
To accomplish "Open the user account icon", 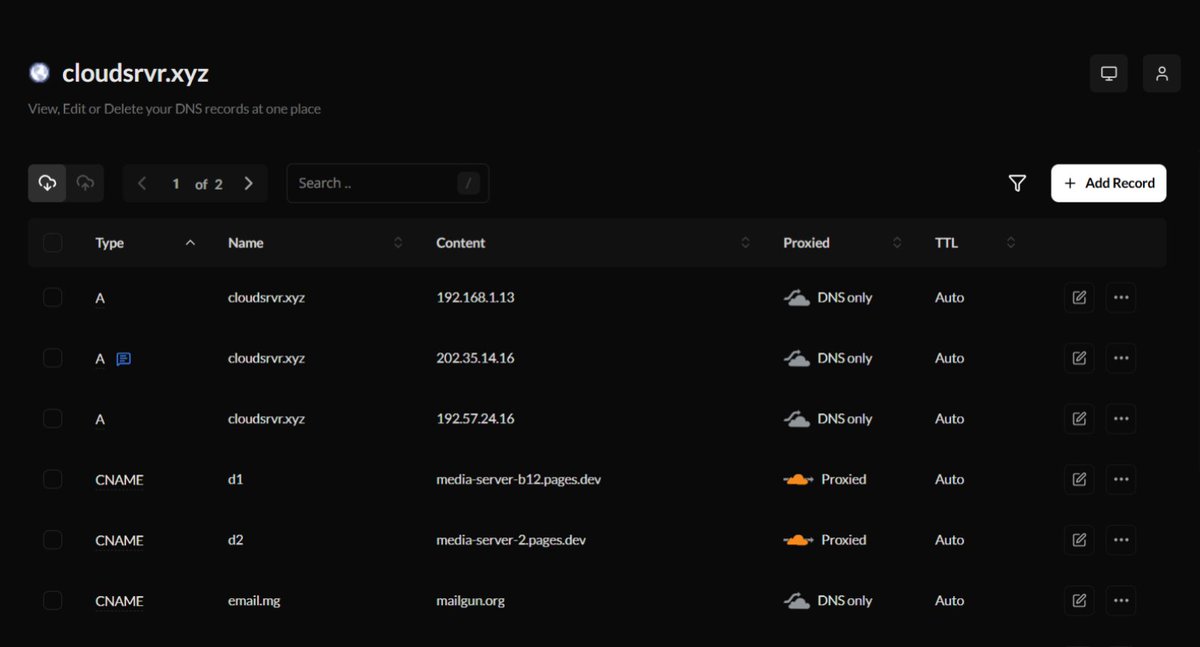I will coord(1161,73).
